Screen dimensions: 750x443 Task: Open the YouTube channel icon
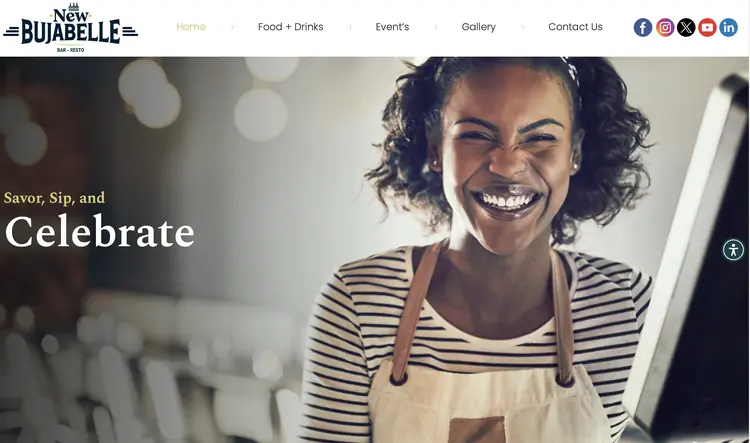(x=707, y=27)
